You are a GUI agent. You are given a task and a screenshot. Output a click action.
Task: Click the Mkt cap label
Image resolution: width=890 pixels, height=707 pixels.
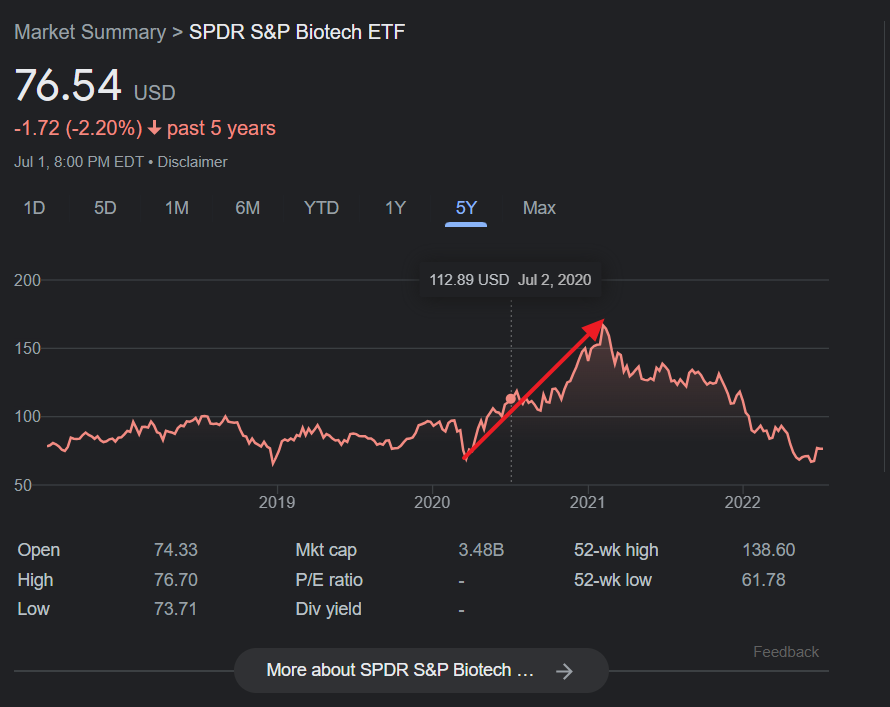coord(326,550)
